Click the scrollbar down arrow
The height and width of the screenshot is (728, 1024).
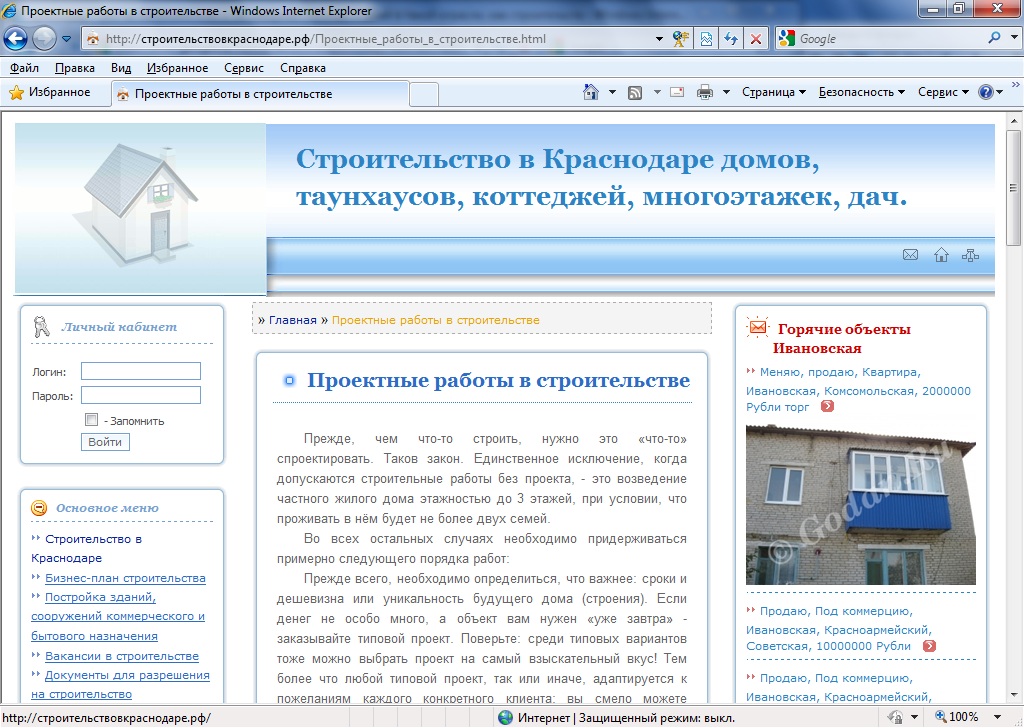coord(1014,695)
